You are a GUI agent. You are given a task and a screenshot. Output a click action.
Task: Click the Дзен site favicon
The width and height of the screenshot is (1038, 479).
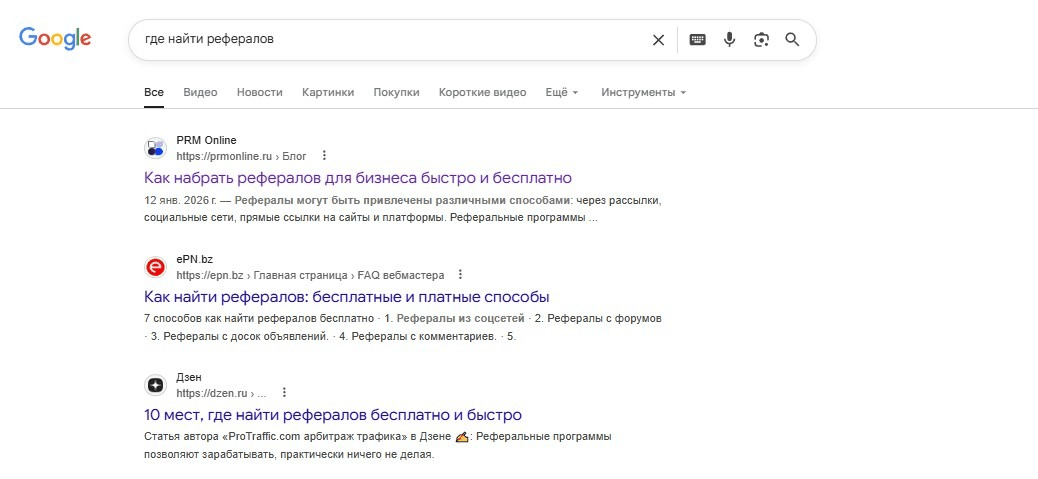point(156,385)
